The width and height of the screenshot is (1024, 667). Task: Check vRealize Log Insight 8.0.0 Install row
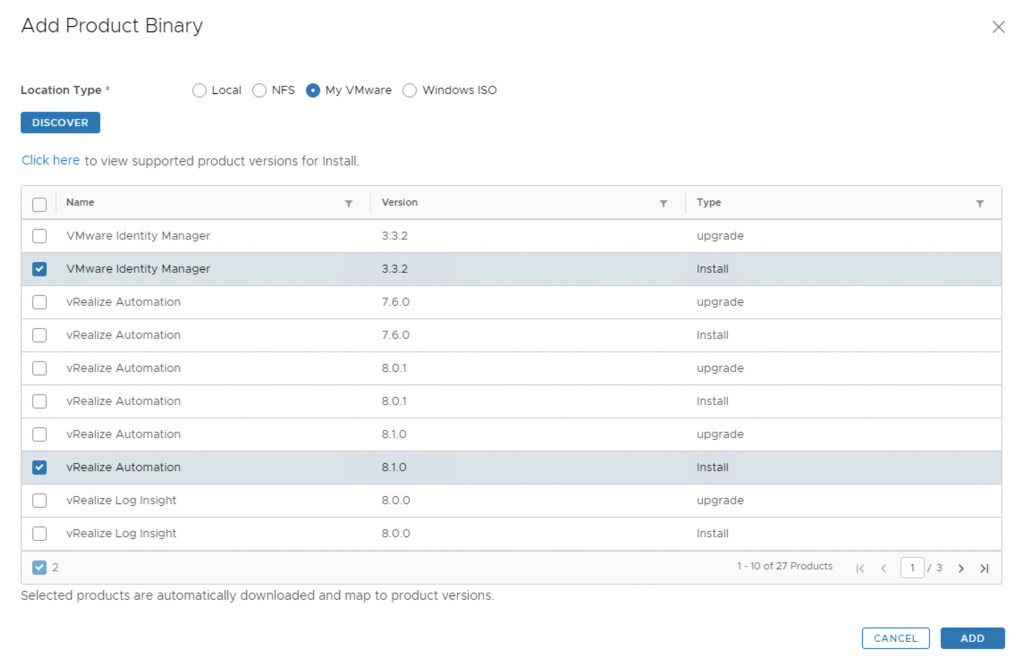coord(40,533)
